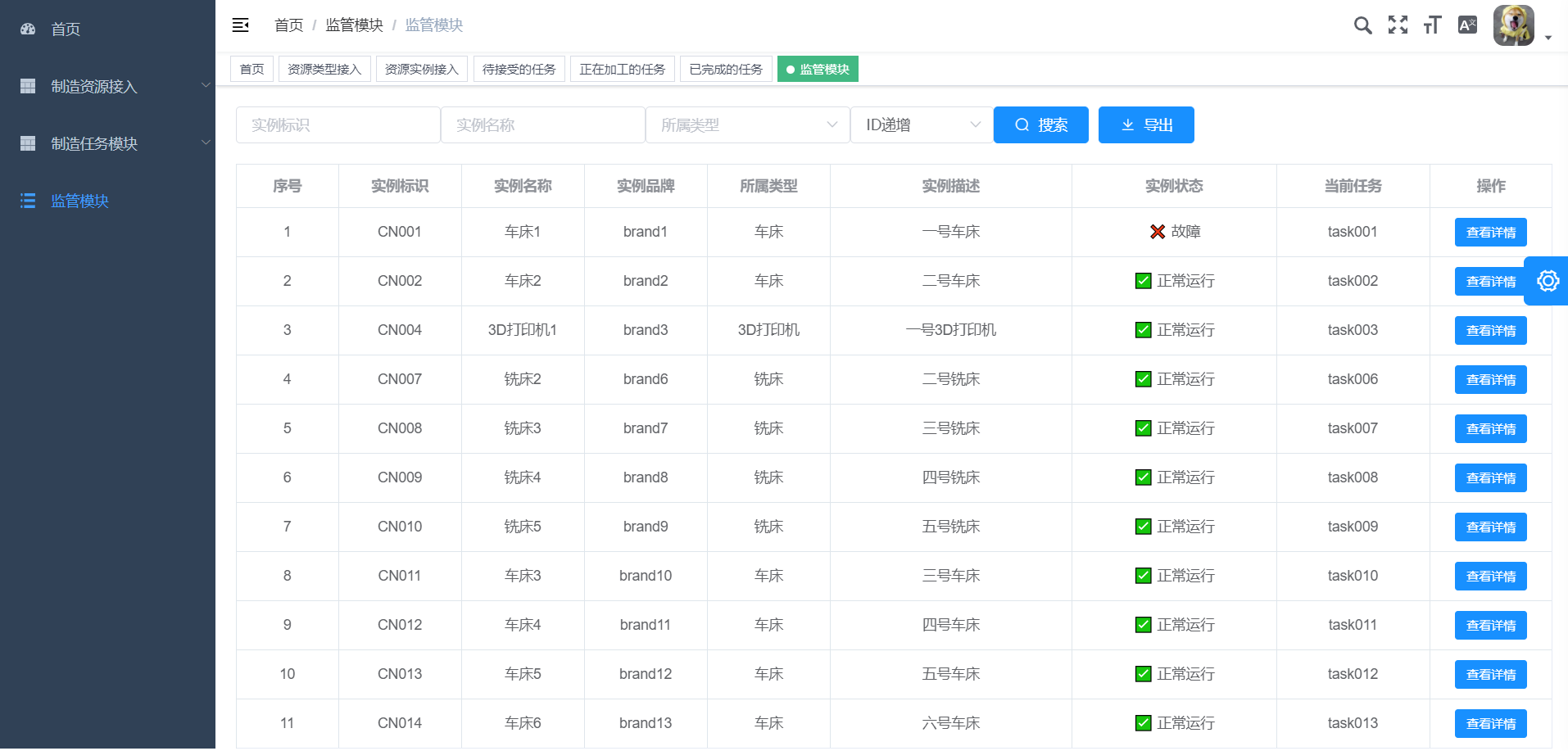Screen dimensions: 1568x751
Task: Open the language switch icon
Action: pyautogui.click(x=1467, y=25)
